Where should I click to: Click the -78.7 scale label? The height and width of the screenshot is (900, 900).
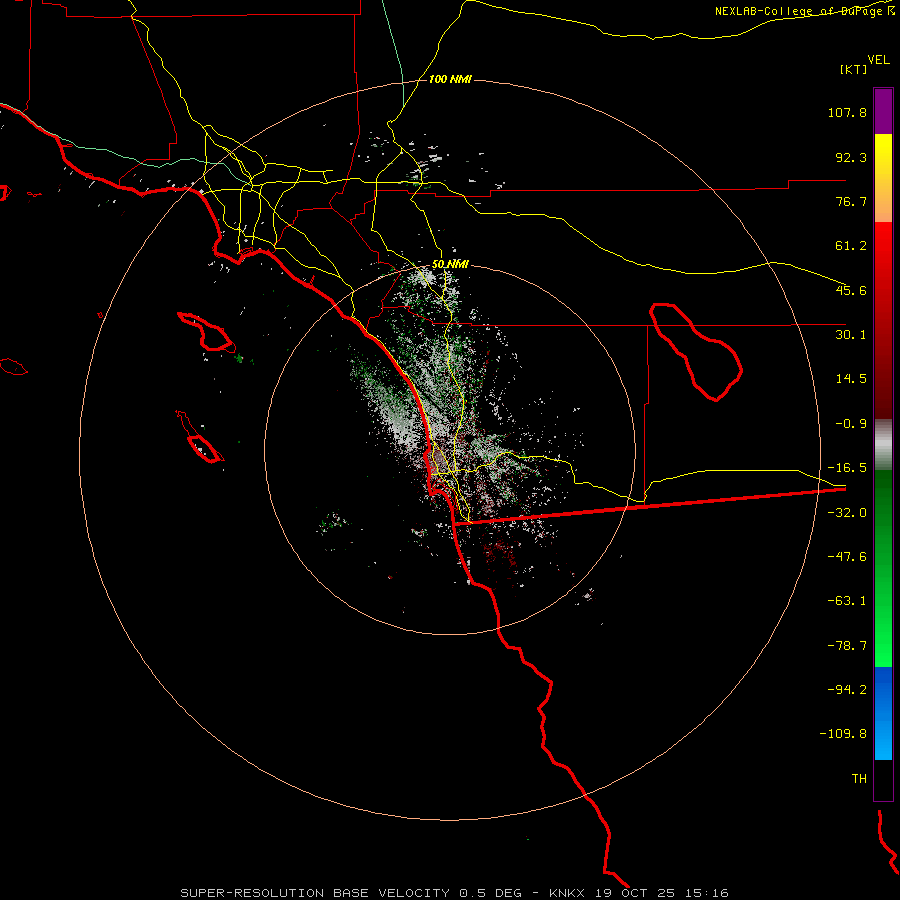click(x=847, y=646)
